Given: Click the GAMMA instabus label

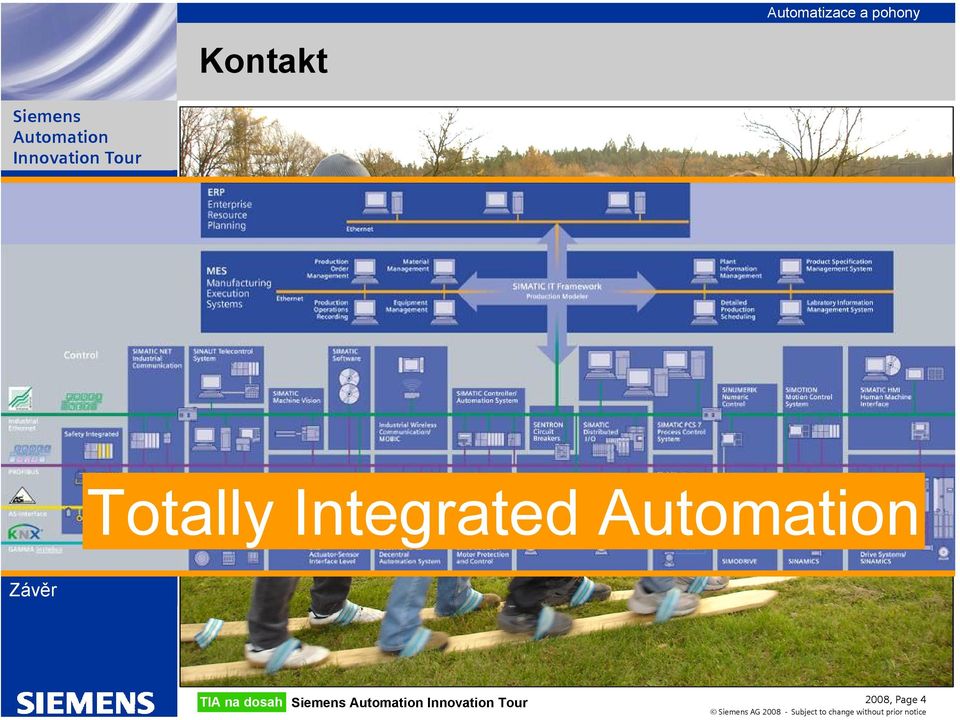Looking at the screenshot, I should click(x=35, y=550).
